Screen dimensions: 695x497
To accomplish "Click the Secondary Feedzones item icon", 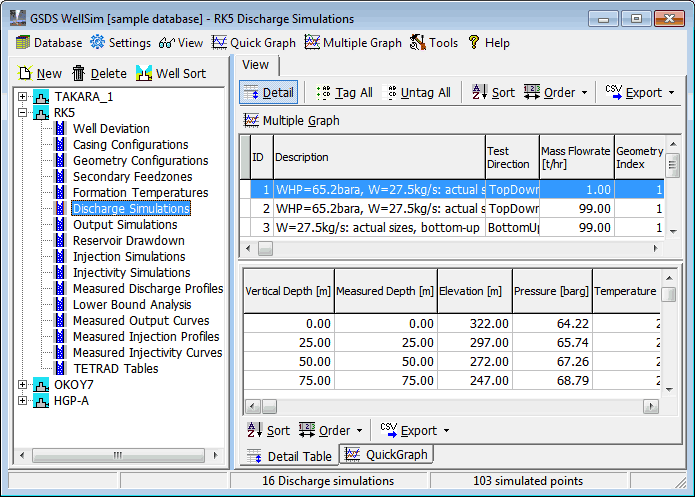I will tap(60, 176).
